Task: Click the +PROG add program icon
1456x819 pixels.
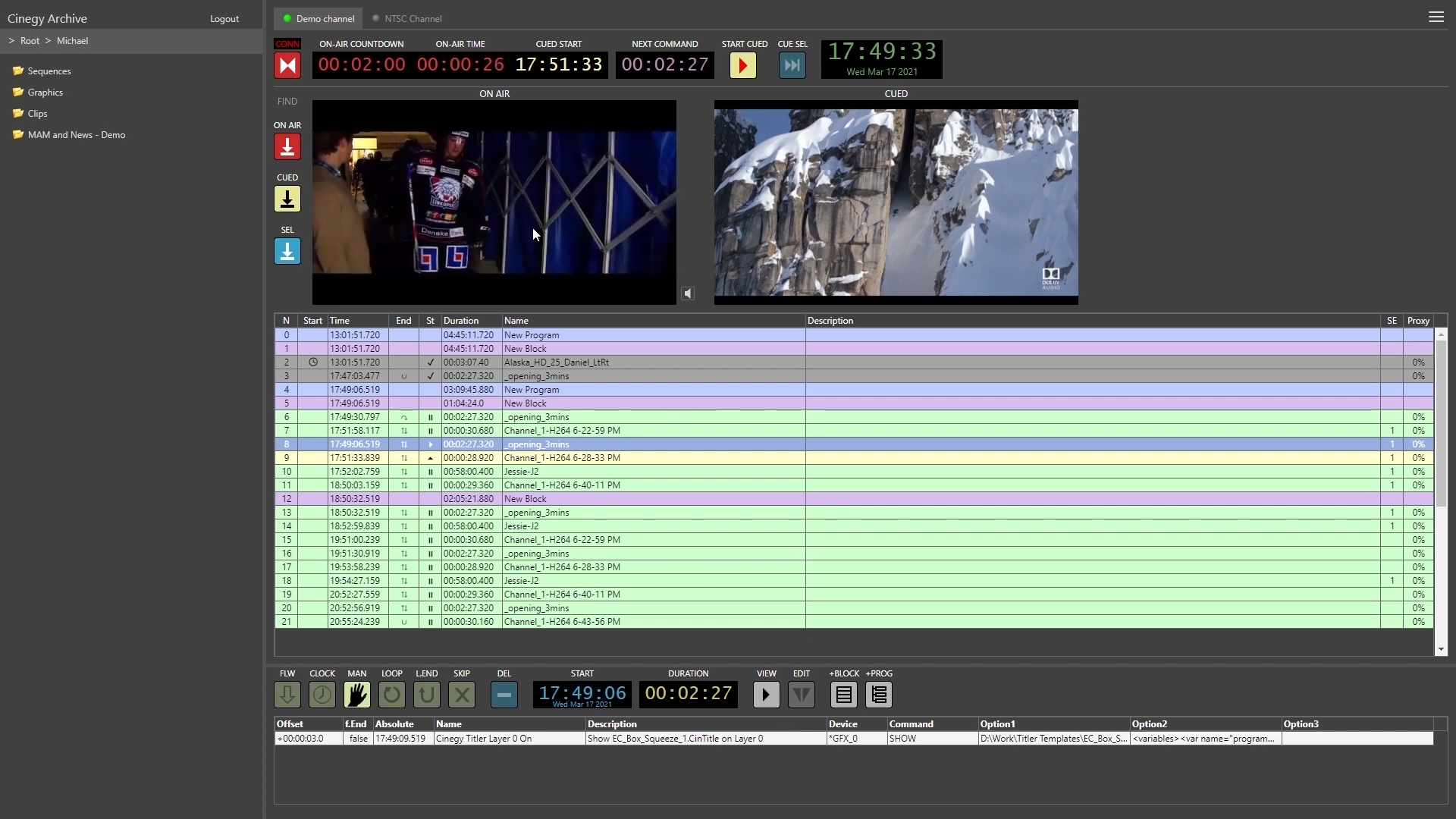Action: point(879,695)
